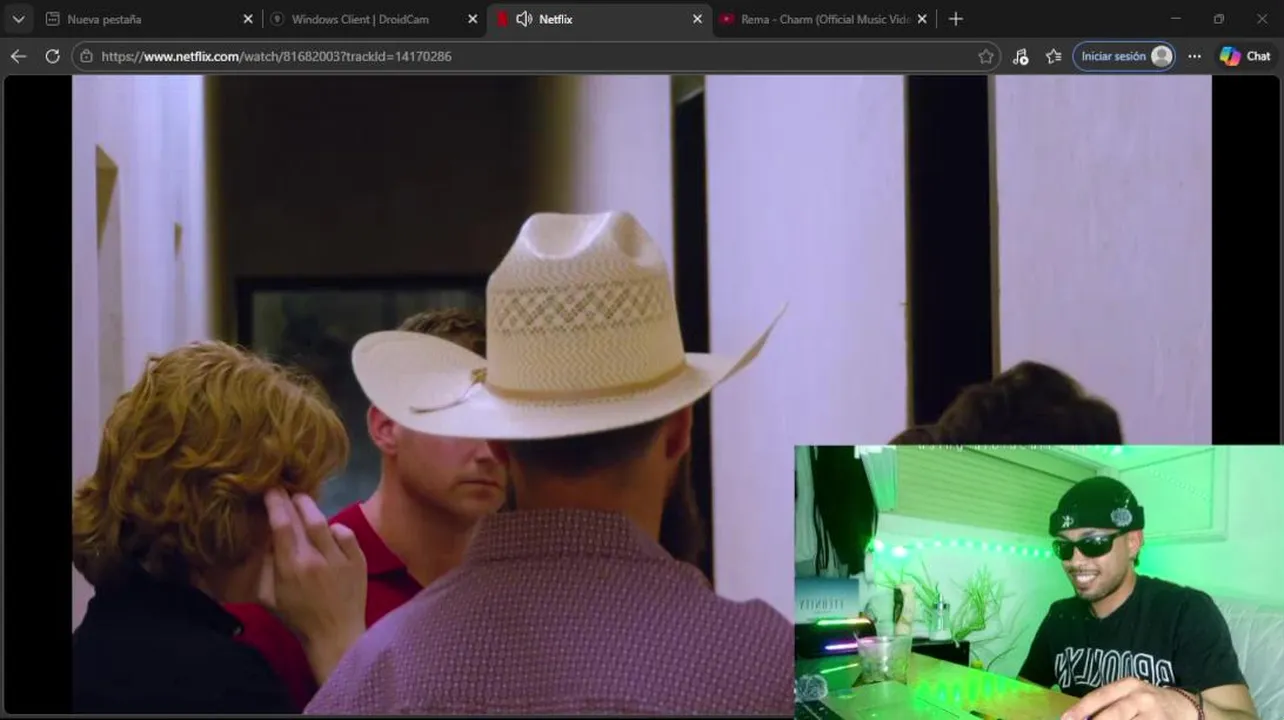
Task: Click the webcam overlay thumbnail
Action: click(1039, 582)
